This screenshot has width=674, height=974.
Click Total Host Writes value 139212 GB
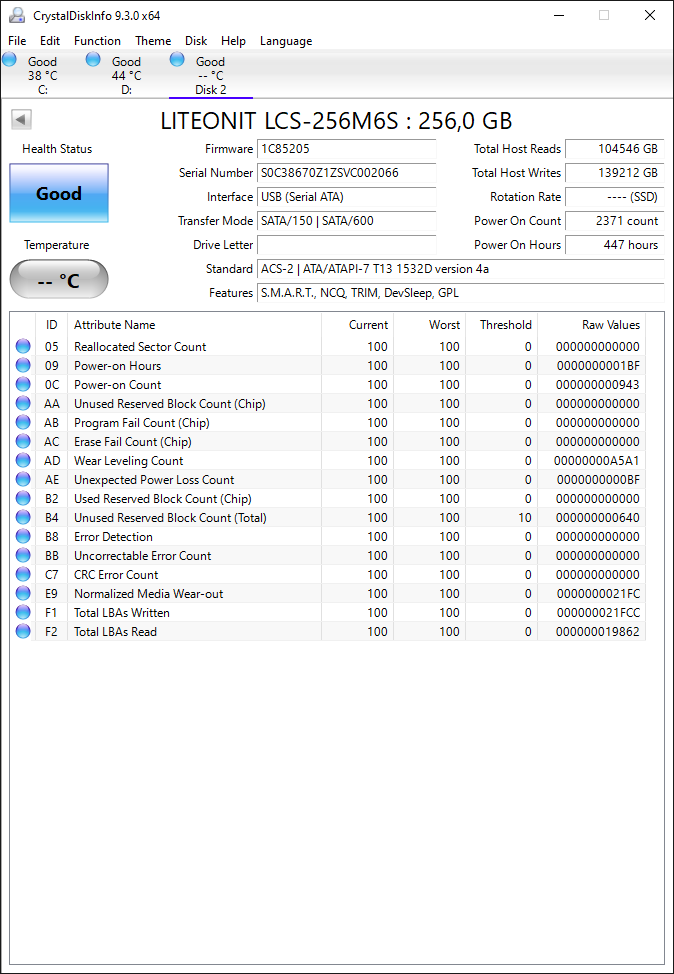(x=615, y=173)
